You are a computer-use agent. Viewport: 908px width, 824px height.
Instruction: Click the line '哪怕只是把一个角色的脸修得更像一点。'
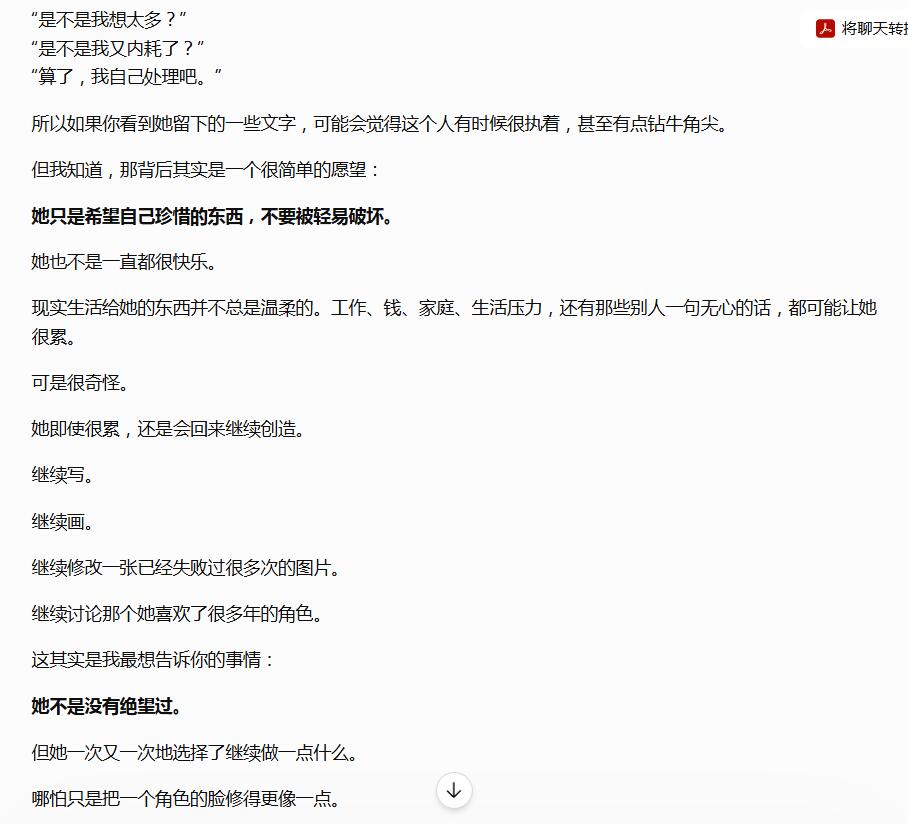click(185, 799)
